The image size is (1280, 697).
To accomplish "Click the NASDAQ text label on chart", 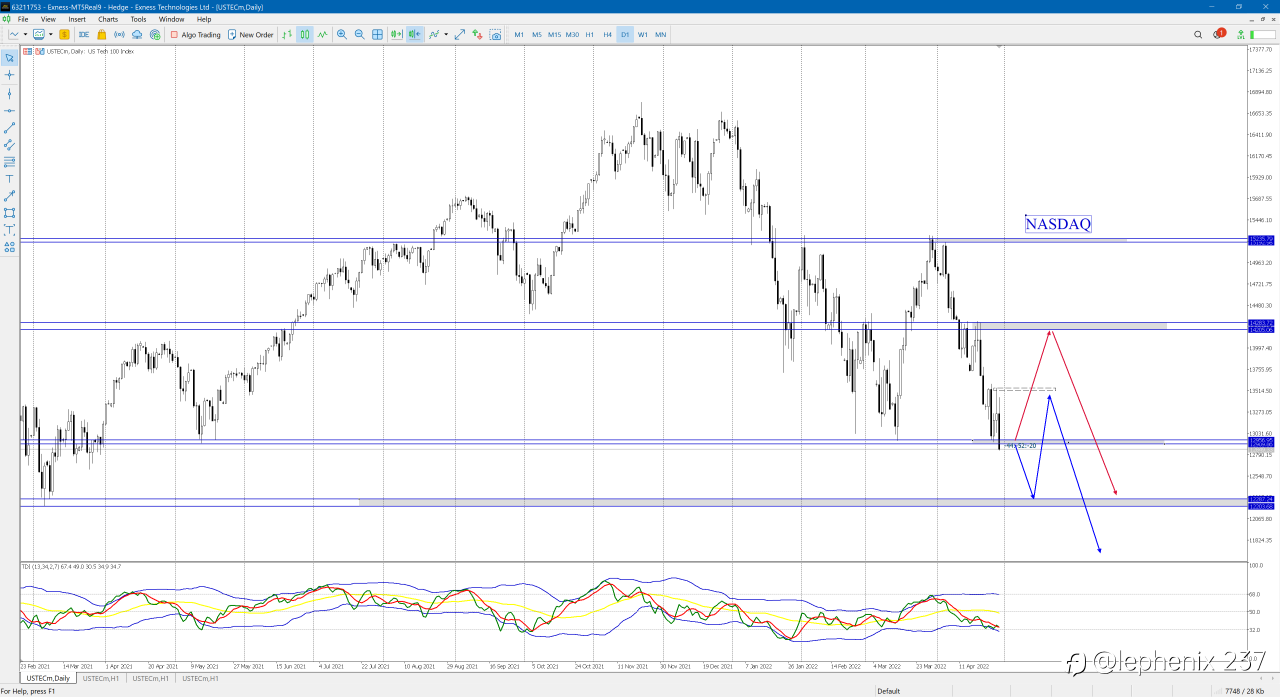I will pyautogui.click(x=1058, y=224).
